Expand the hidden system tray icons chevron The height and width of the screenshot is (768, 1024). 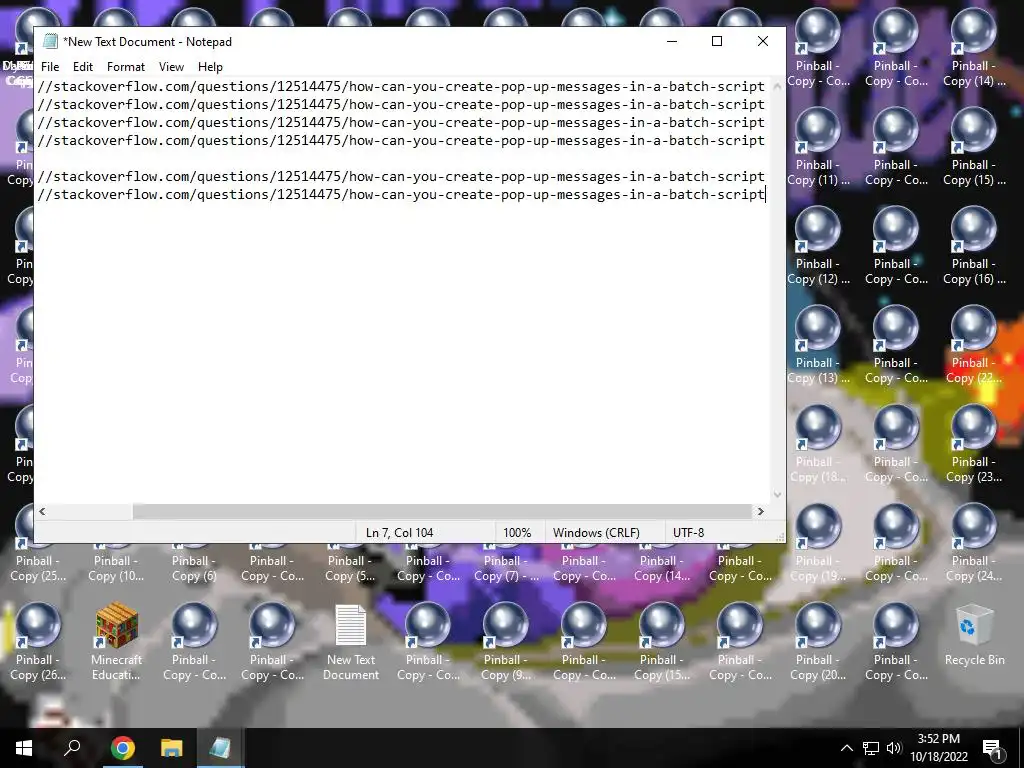pos(846,748)
